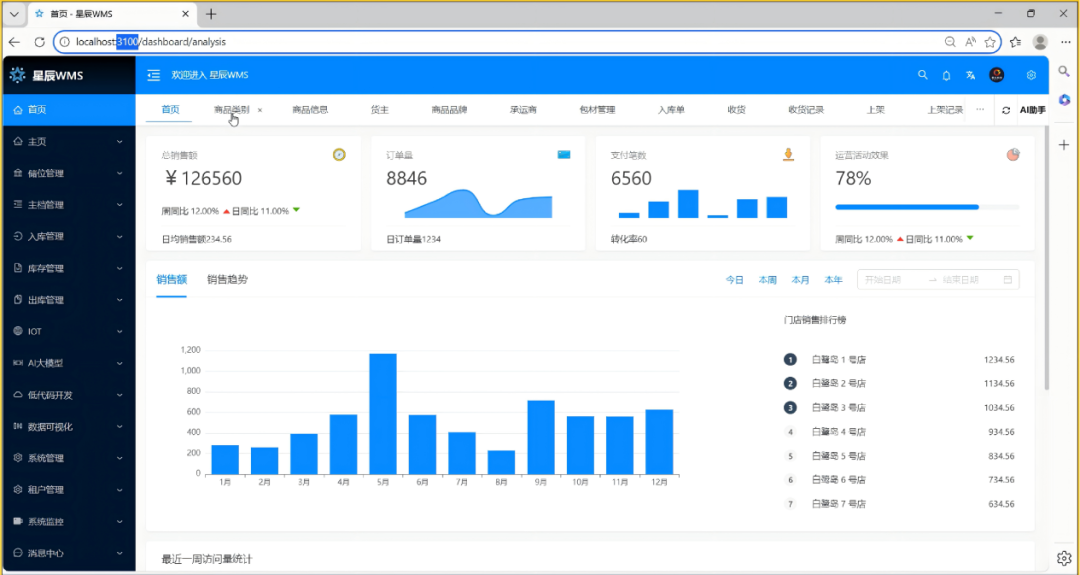Image resolution: width=1080 pixels, height=575 pixels.
Task: Click the refresh icon beside AI助手
Action: (x=1006, y=110)
